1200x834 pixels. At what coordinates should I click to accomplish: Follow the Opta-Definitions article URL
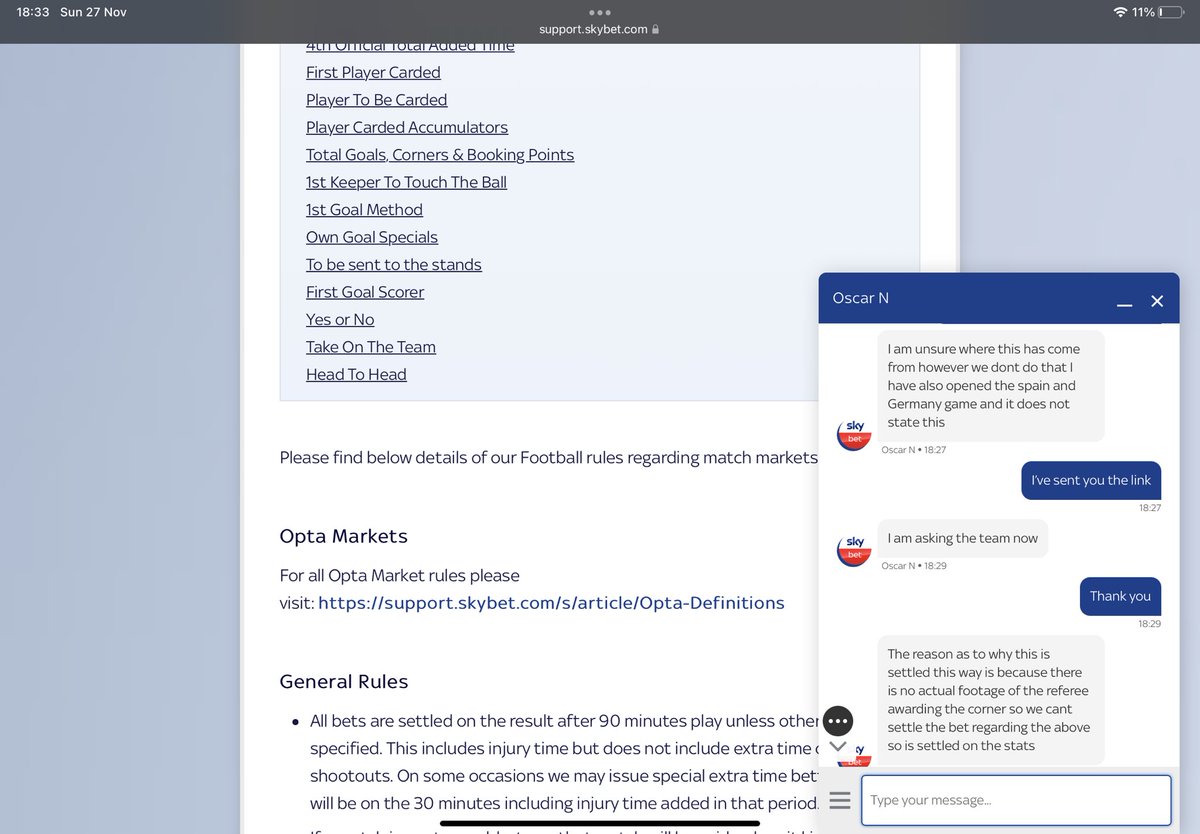pyautogui.click(x=551, y=603)
